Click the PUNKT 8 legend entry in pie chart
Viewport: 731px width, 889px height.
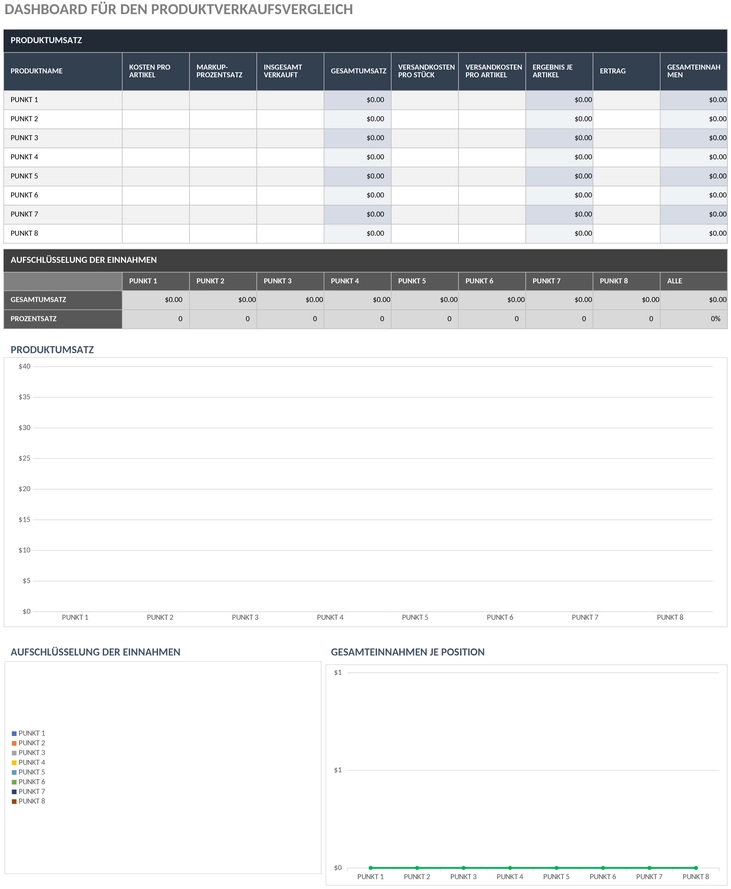28,801
